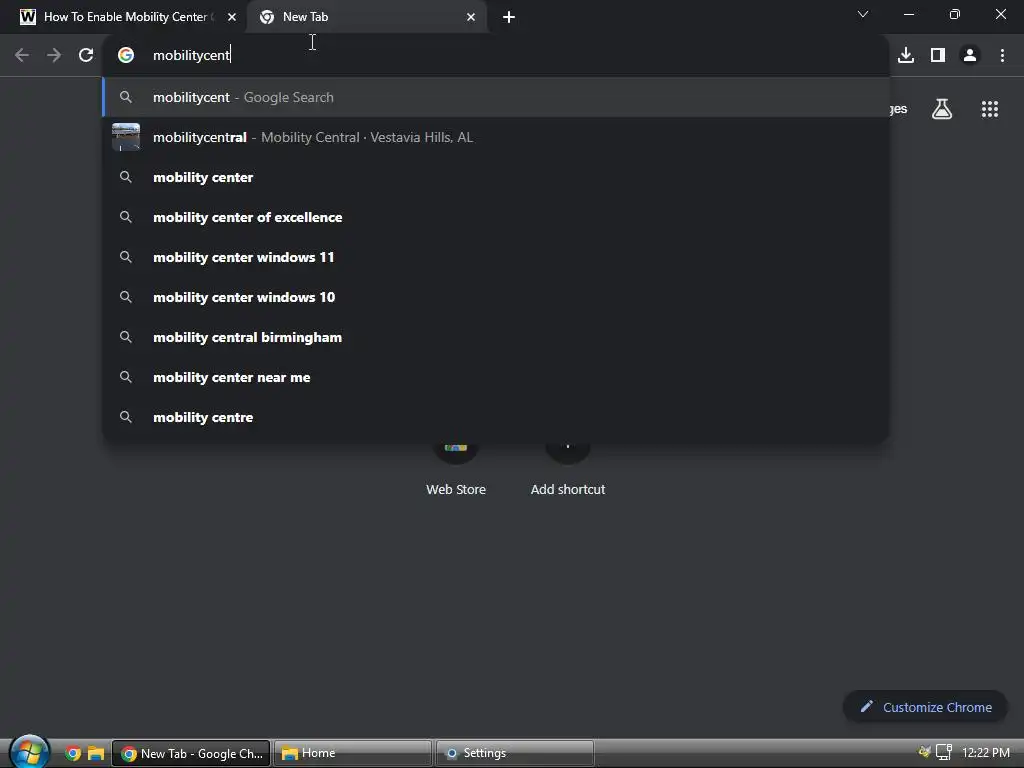
Task: Select 'mobility center near me' suggestion
Action: (496, 377)
